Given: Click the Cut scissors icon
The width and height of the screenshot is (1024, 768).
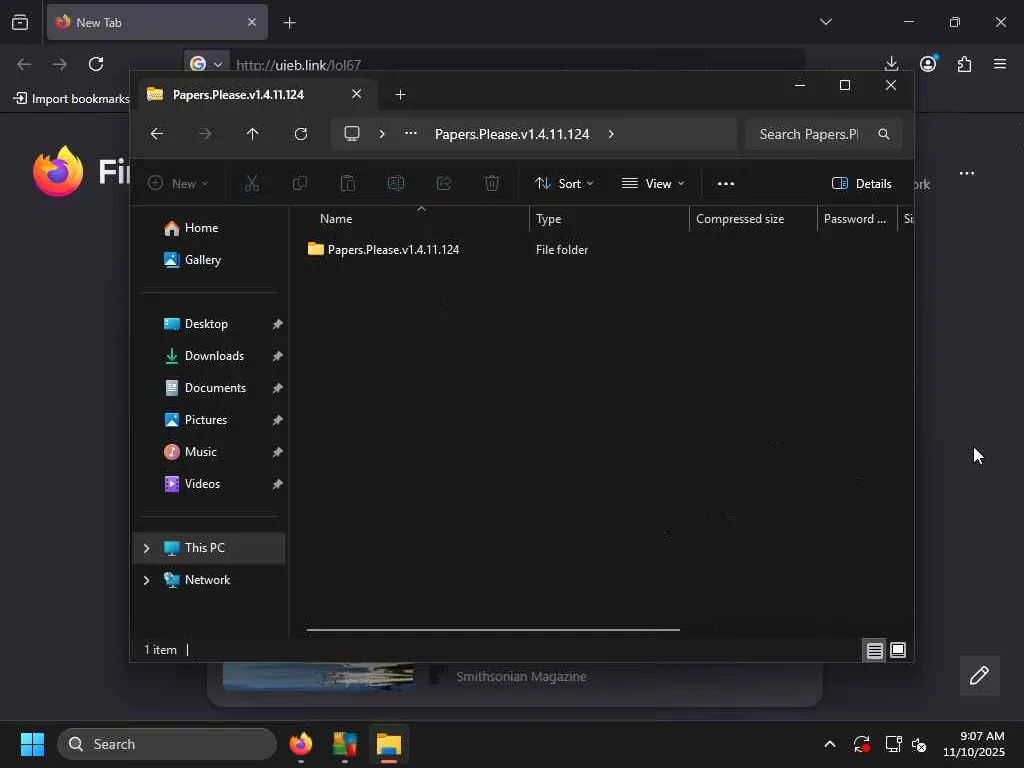Looking at the screenshot, I should click(x=251, y=184).
